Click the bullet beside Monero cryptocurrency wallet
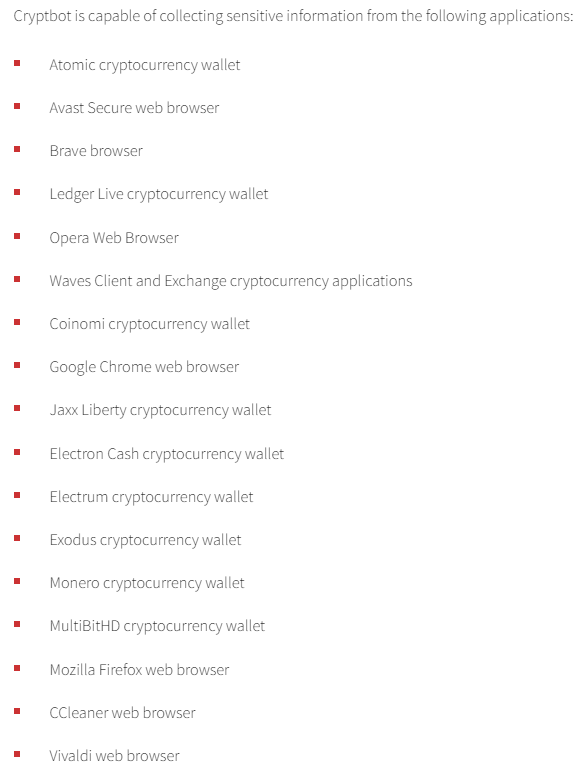 (x=17, y=581)
